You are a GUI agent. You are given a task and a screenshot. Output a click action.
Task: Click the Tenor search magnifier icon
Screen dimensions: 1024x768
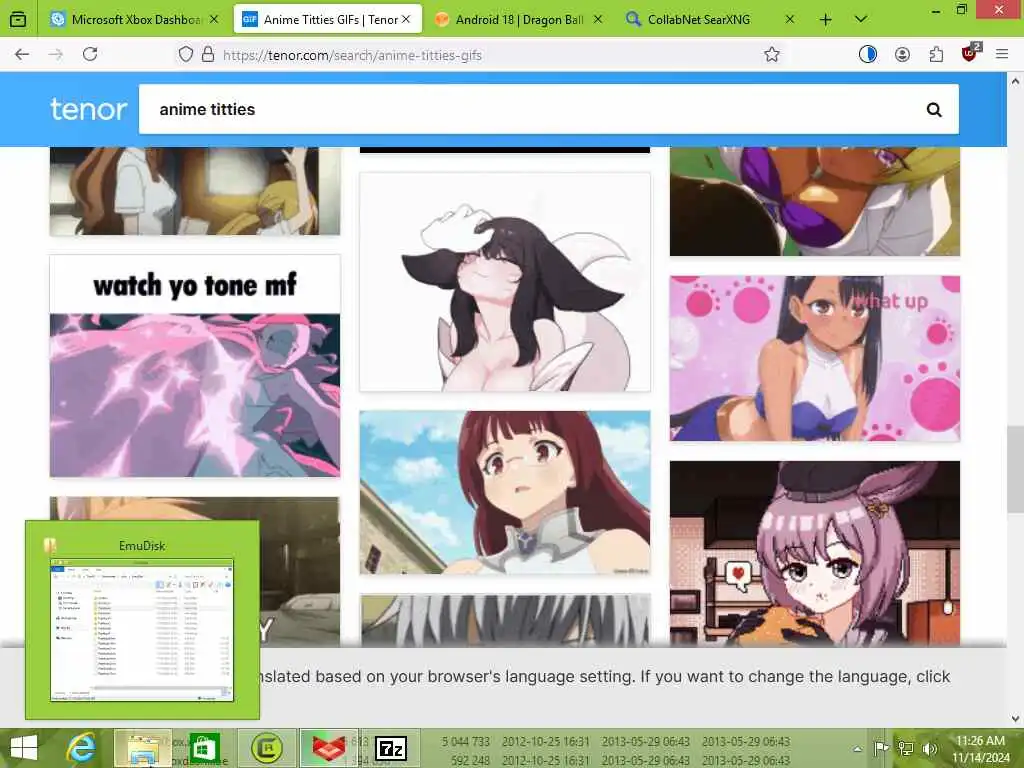click(x=934, y=110)
